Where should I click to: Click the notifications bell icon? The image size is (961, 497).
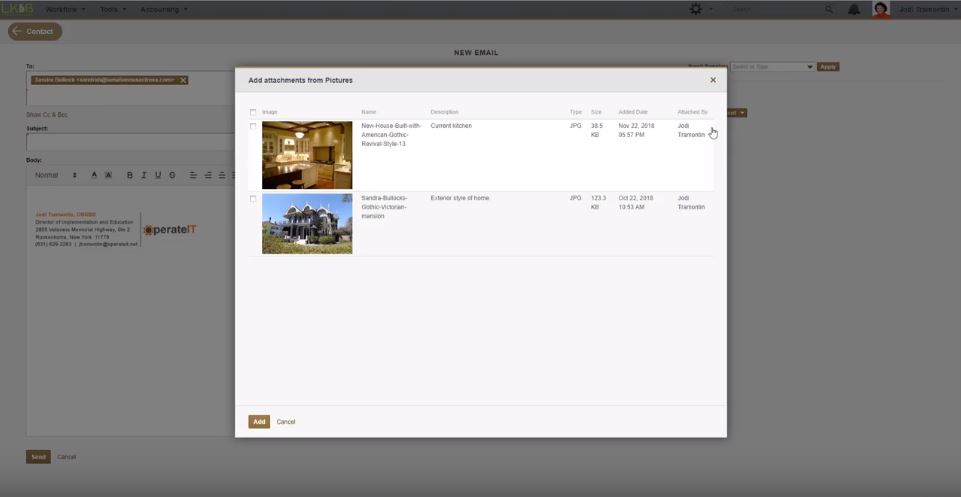pyautogui.click(x=854, y=9)
